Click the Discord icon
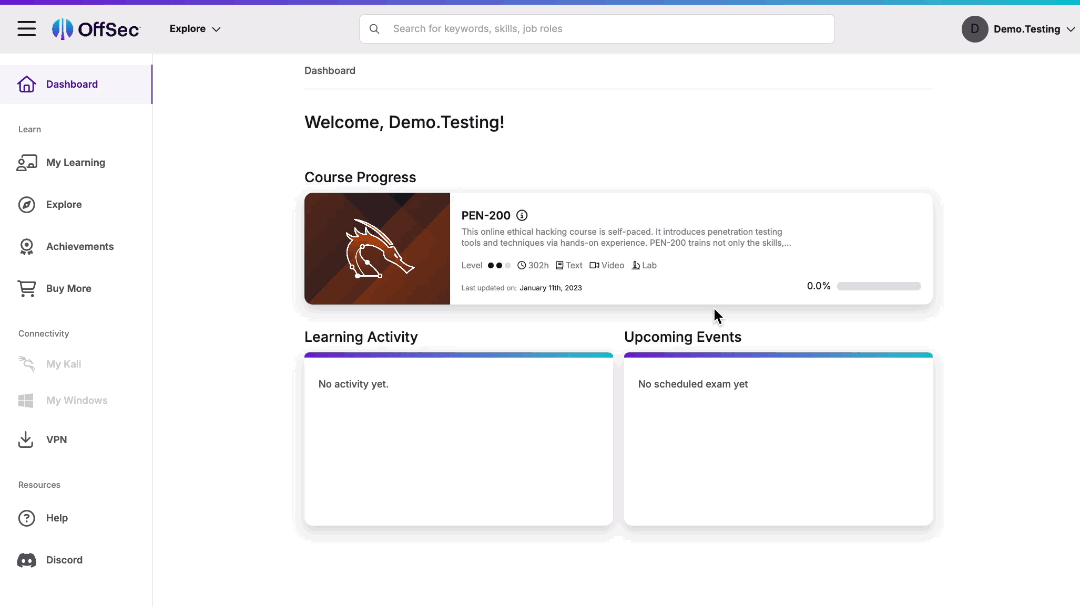1080x608 pixels. [x=27, y=560]
